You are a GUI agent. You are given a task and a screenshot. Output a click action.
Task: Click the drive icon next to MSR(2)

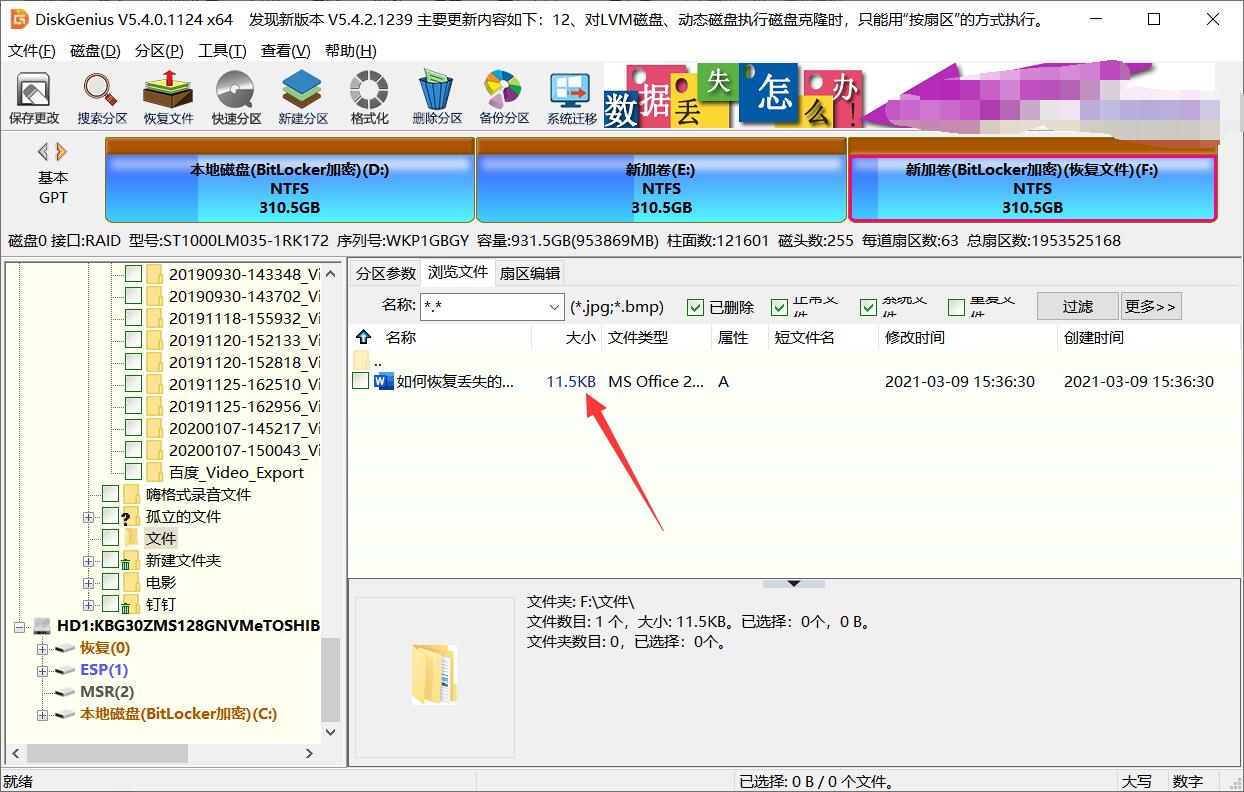[65, 692]
